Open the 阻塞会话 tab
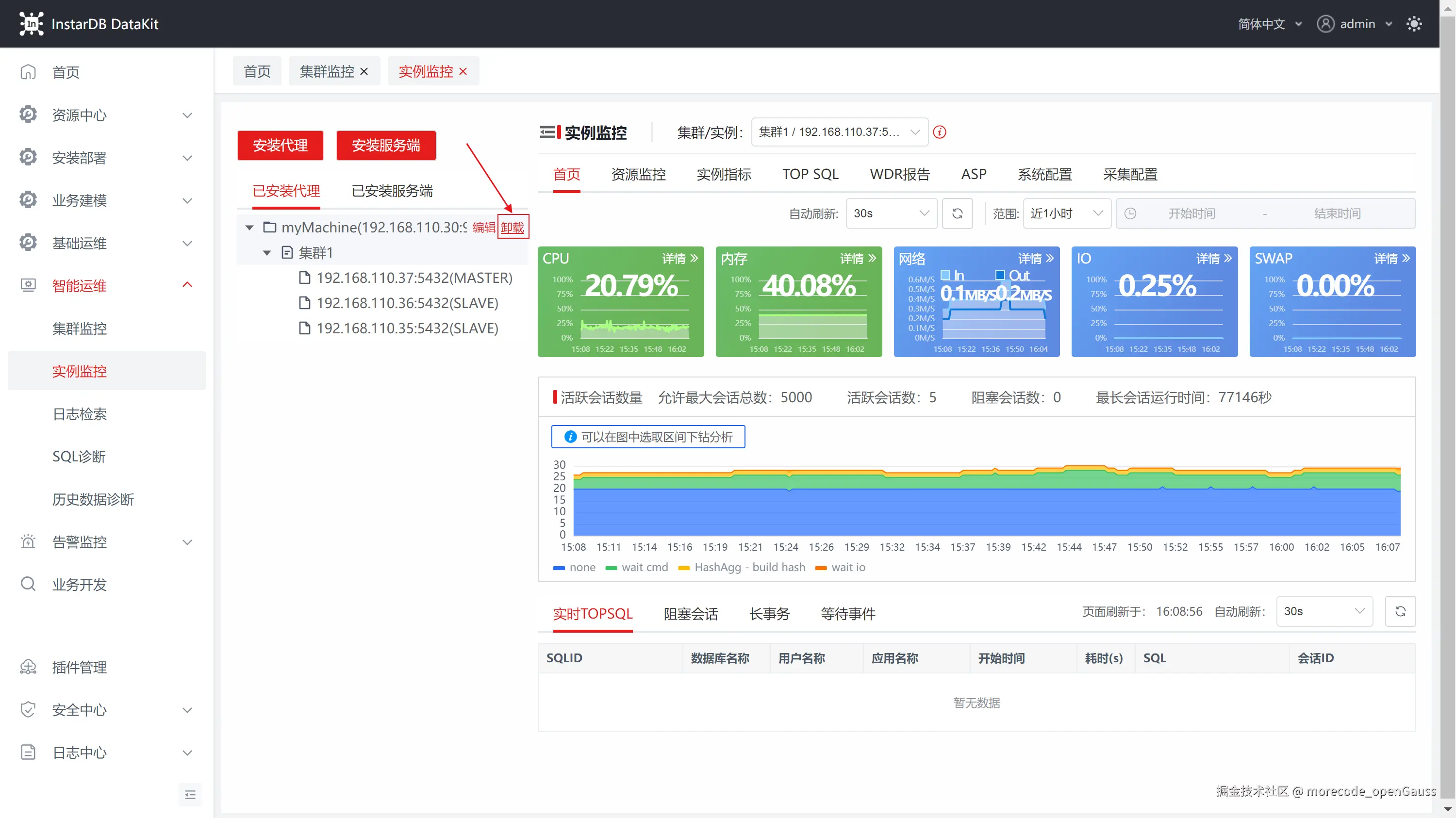This screenshot has width=1456, height=818. (x=690, y=614)
